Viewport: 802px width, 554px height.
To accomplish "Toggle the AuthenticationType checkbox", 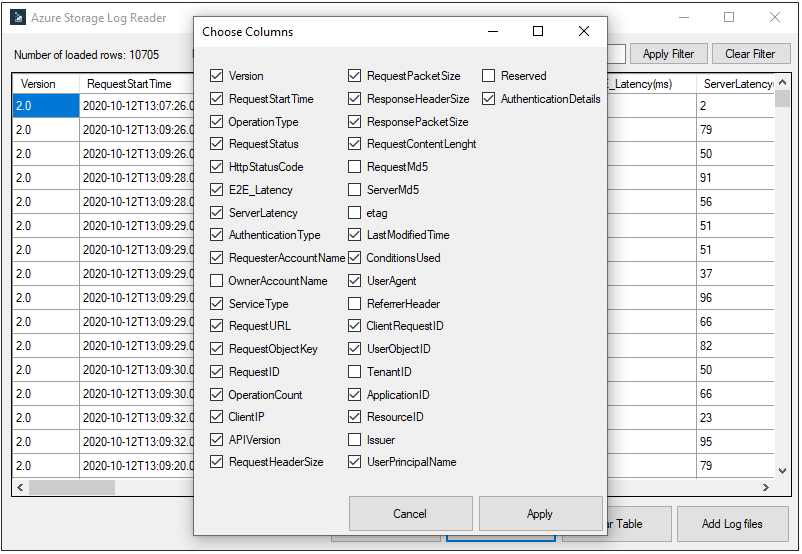I will 216,235.
